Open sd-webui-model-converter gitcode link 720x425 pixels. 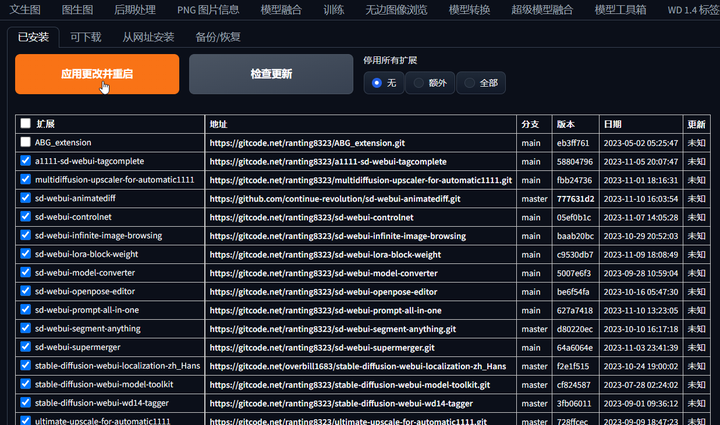323,273
